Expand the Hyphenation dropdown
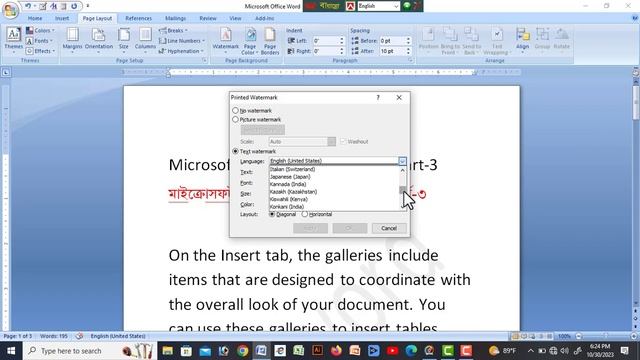Viewport: 640px width, 360px height. point(181,51)
